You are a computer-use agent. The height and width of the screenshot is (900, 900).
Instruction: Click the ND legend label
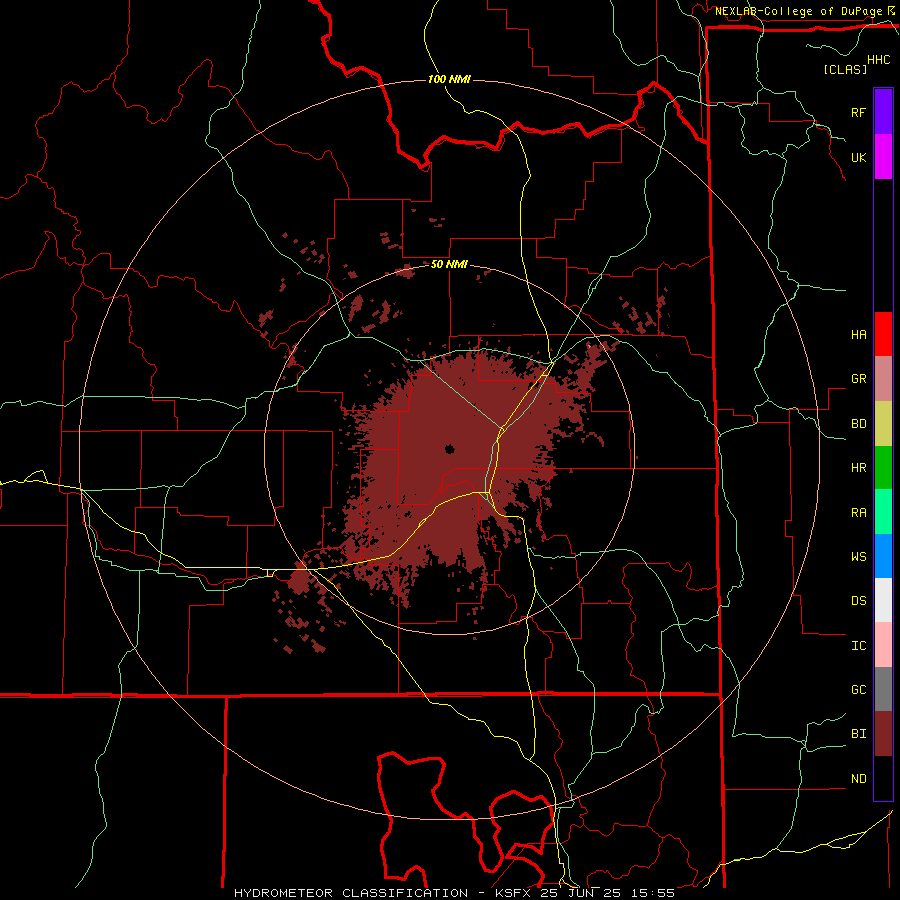(859, 778)
